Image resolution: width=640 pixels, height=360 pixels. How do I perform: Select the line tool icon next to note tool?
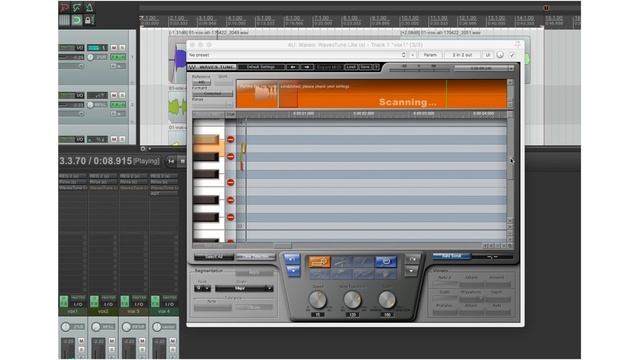tap(341, 261)
